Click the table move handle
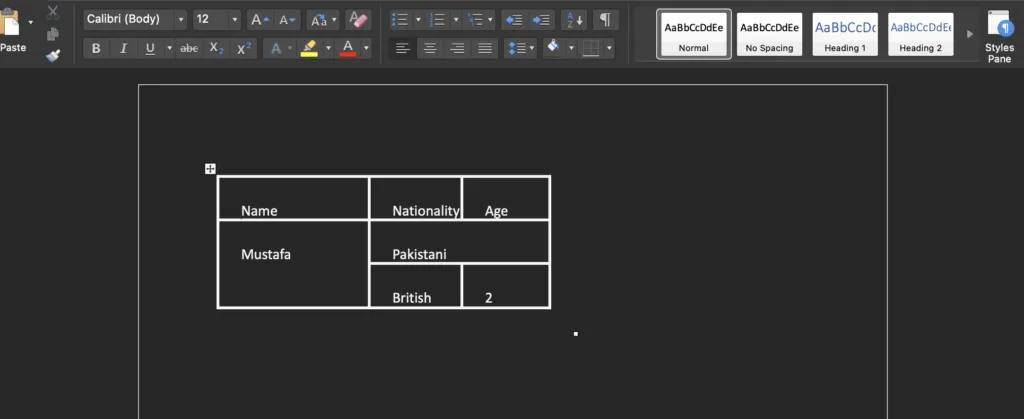1024x419 pixels. point(210,169)
